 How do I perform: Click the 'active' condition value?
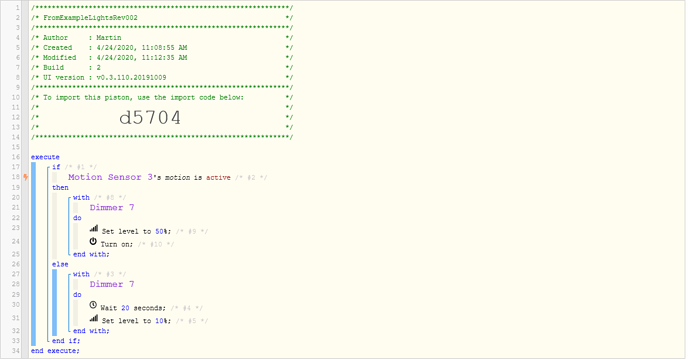[x=218, y=177]
